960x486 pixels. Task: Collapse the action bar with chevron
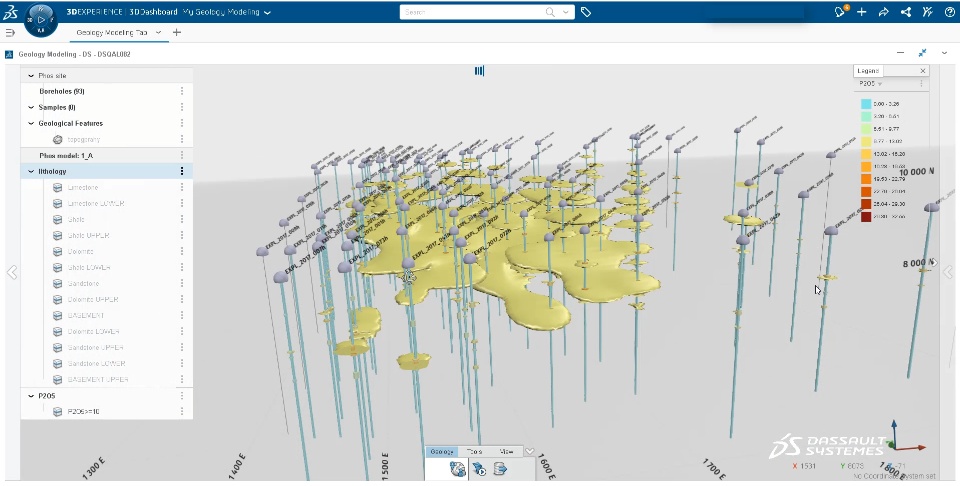pos(530,452)
